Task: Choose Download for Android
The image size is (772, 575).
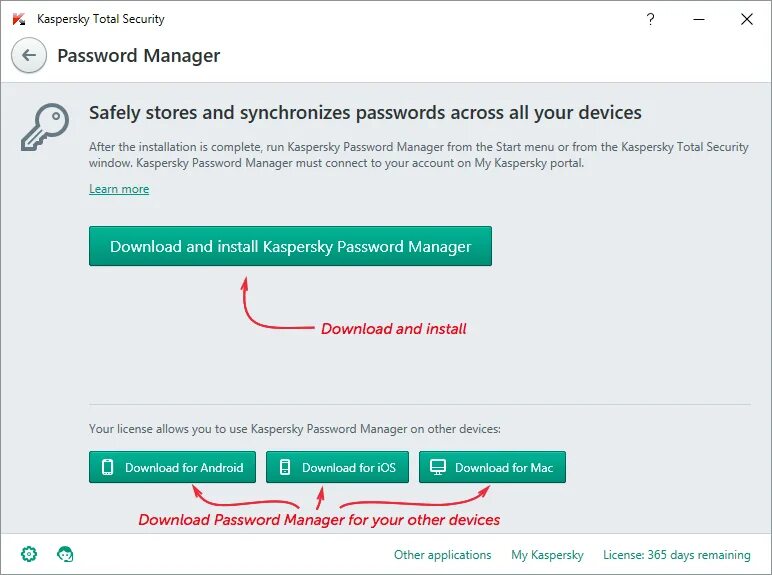Action: 172,467
